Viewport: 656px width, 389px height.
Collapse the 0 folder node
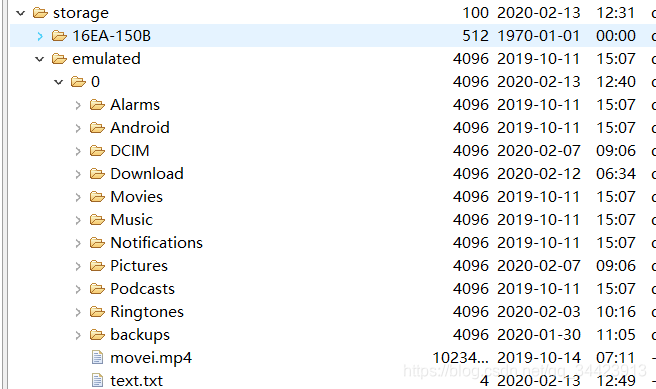coord(59,82)
